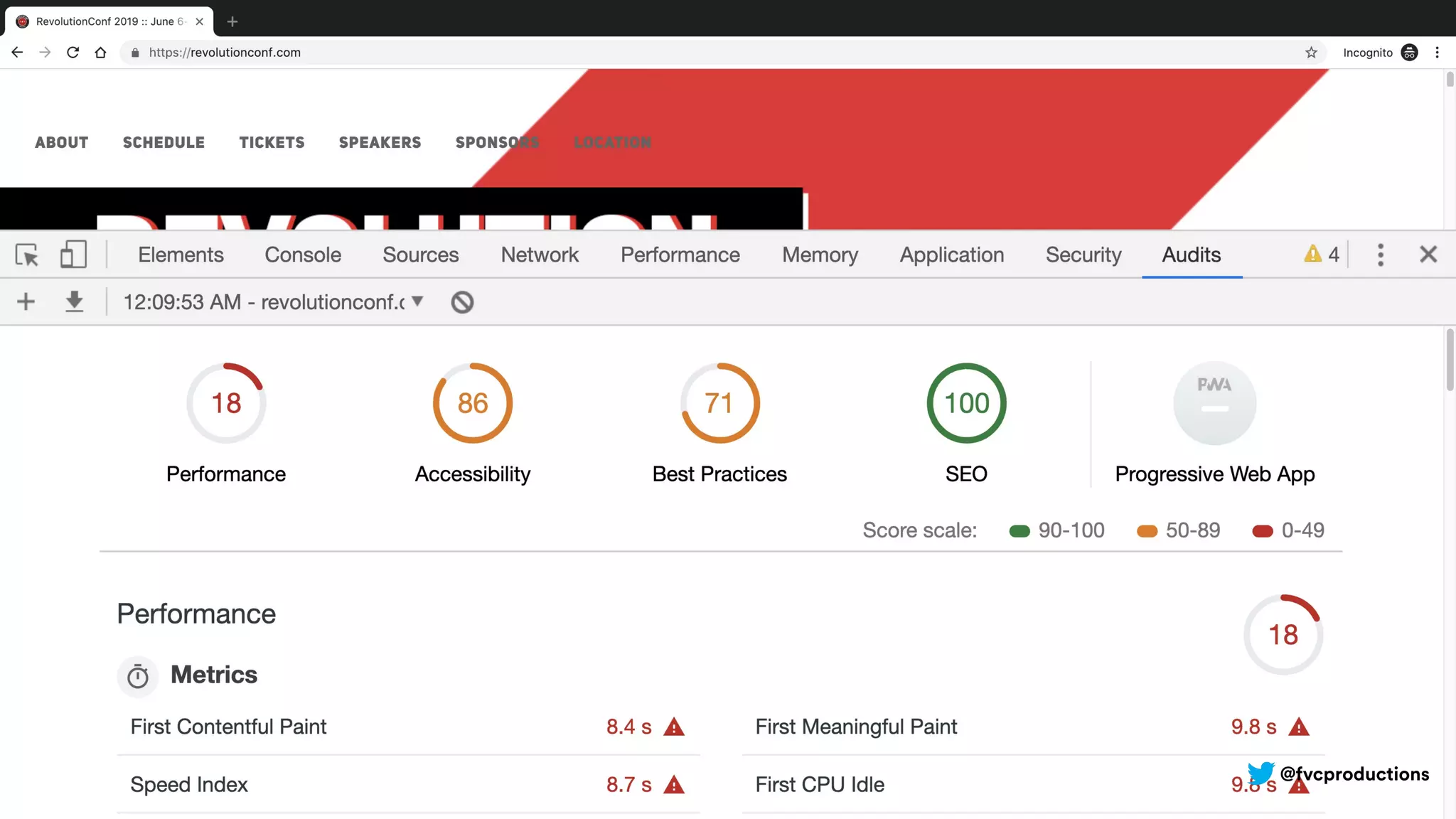This screenshot has height=819, width=1456.
Task: Click the Accessibility score gauge of 86
Action: (472, 403)
